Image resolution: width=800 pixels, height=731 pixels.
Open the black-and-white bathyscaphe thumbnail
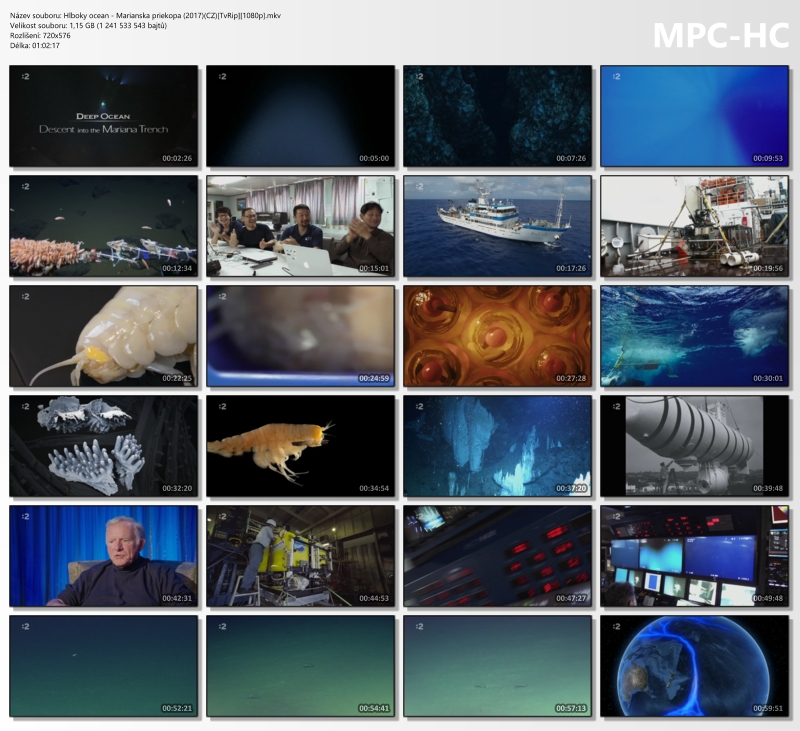pos(694,446)
